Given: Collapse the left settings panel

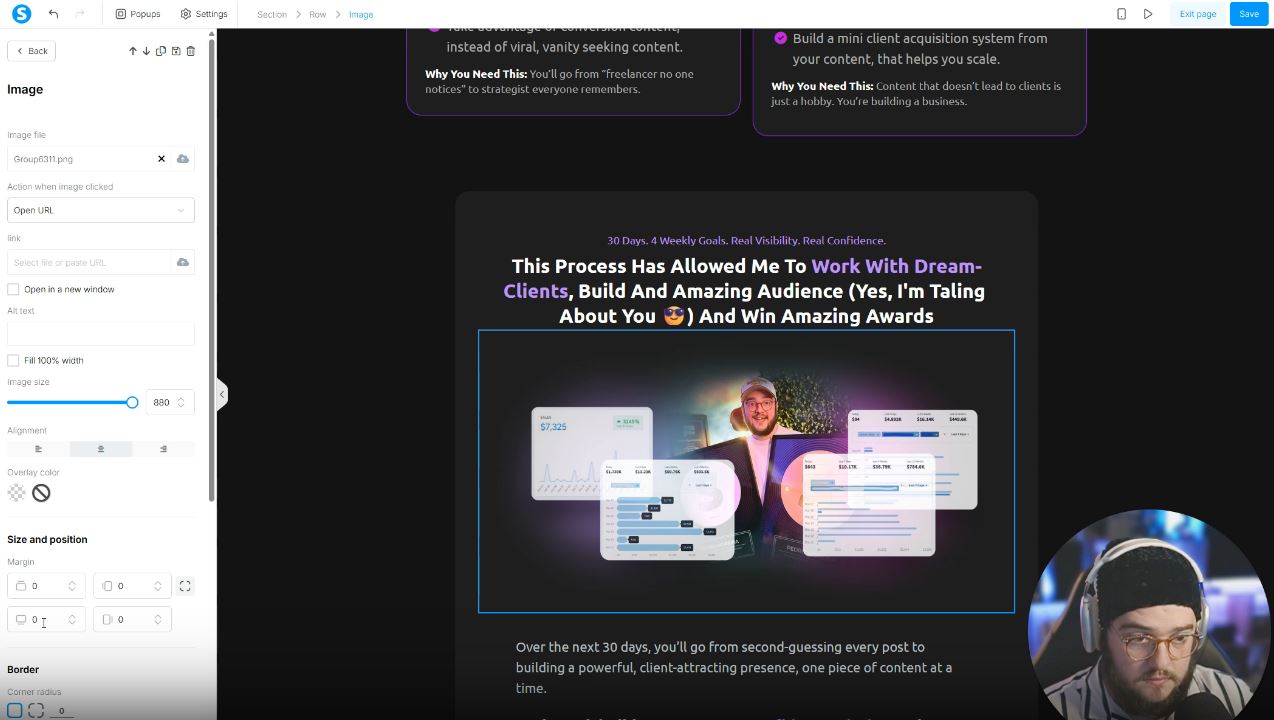Looking at the screenshot, I should pos(222,394).
